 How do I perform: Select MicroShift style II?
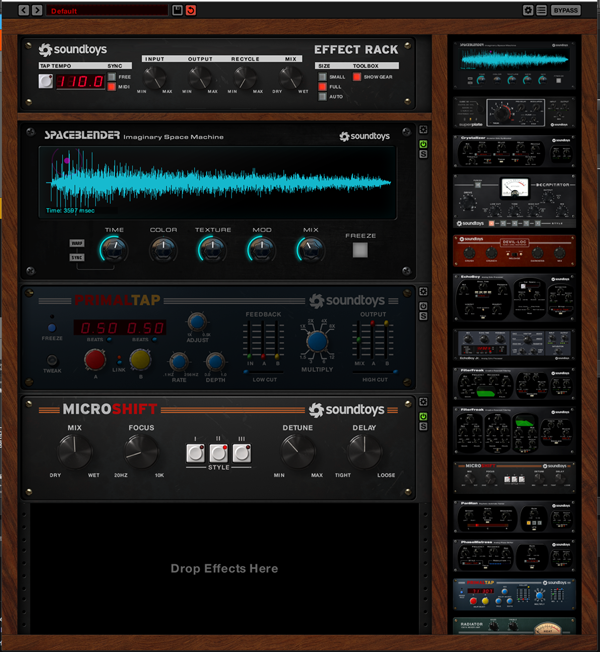pyautogui.click(x=218, y=453)
